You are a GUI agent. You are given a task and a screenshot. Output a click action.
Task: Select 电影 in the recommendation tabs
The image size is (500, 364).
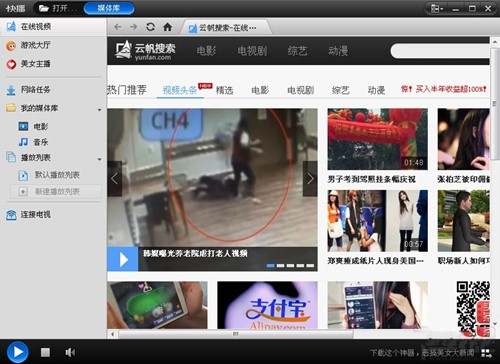(x=260, y=90)
